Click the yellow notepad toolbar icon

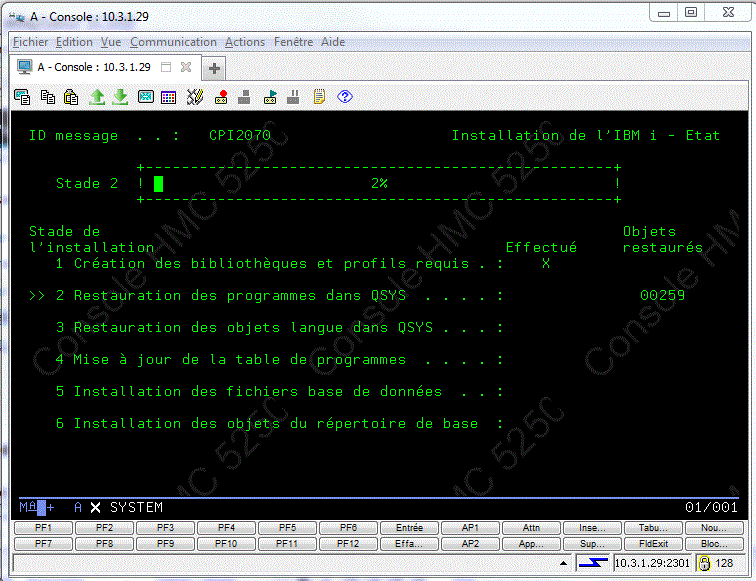coord(319,96)
